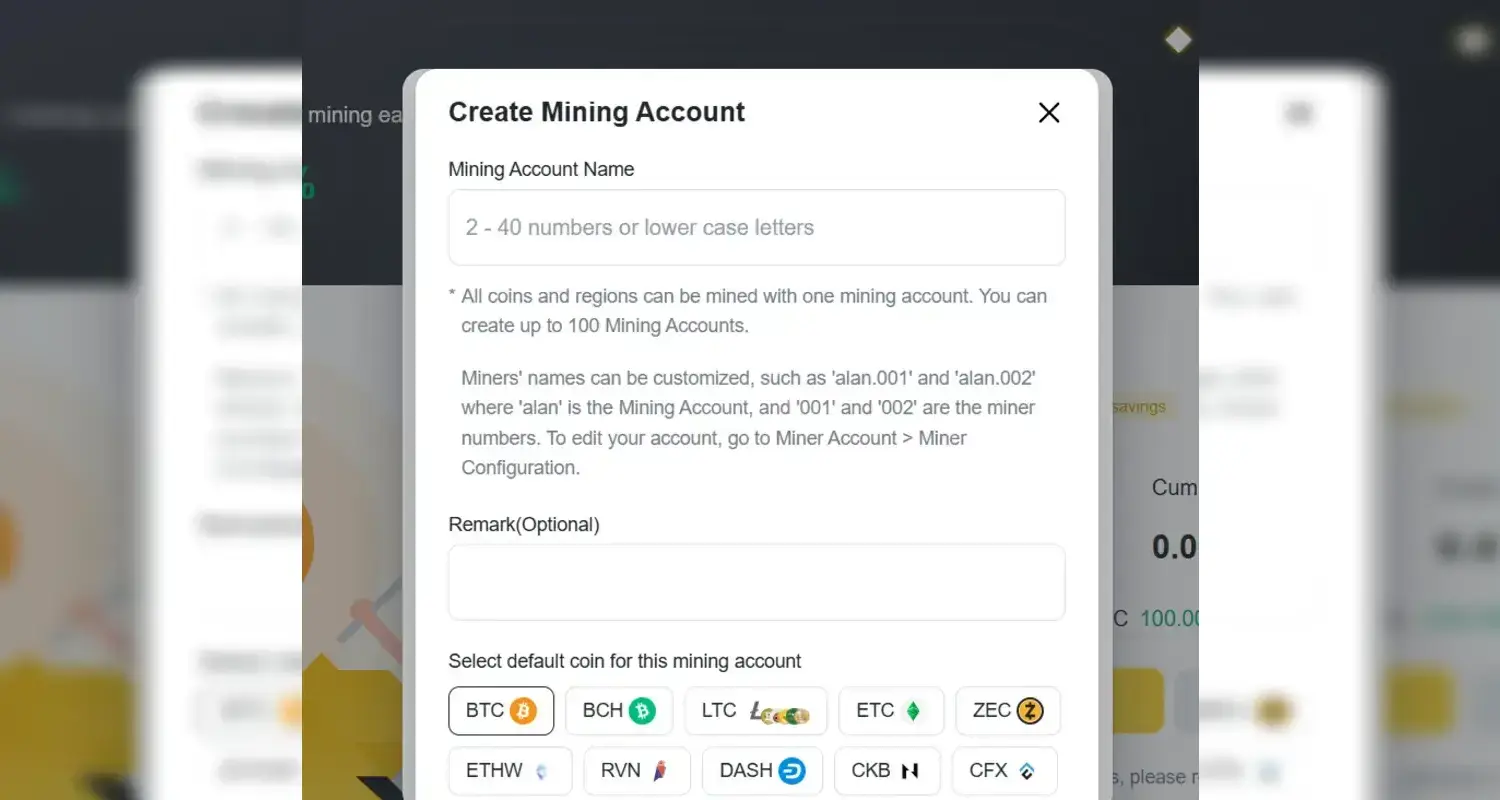Close the Create Mining Account dialog
This screenshot has height=800, width=1500.
1048,112
